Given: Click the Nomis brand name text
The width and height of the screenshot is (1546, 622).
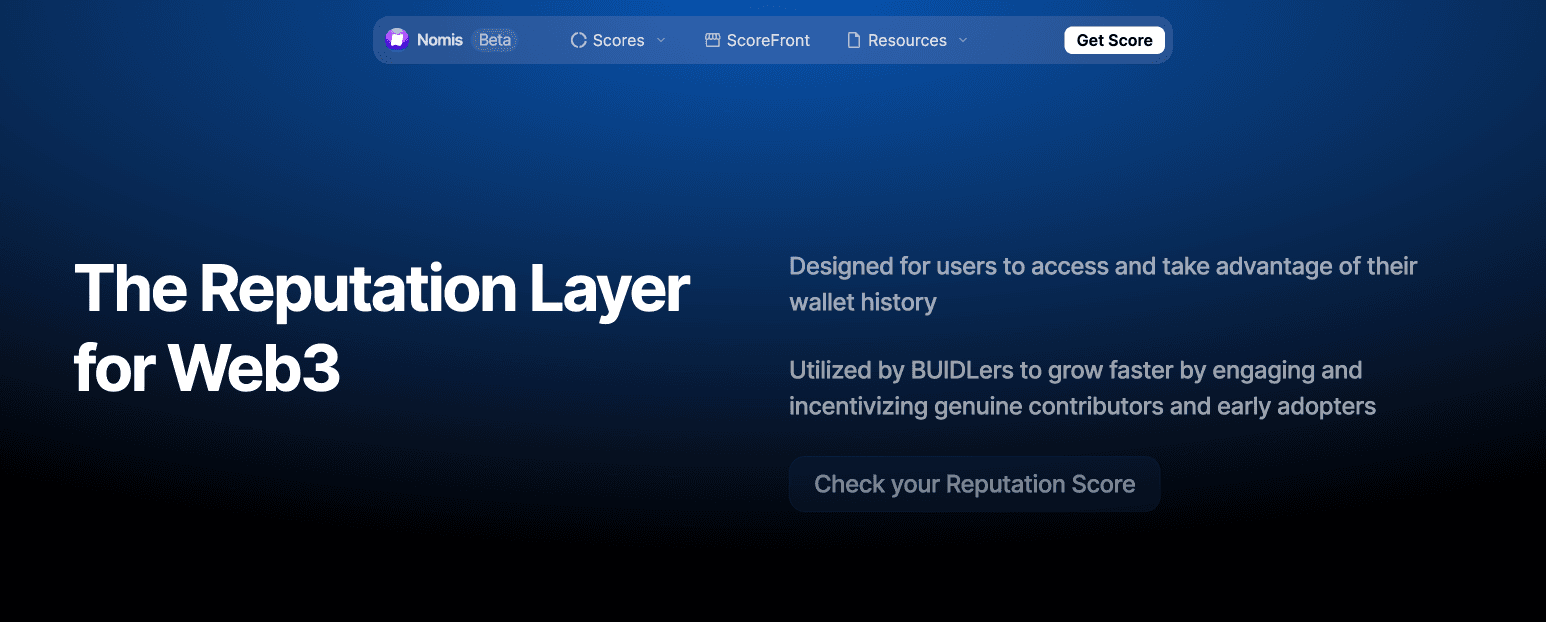Looking at the screenshot, I should click(x=439, y=40).
